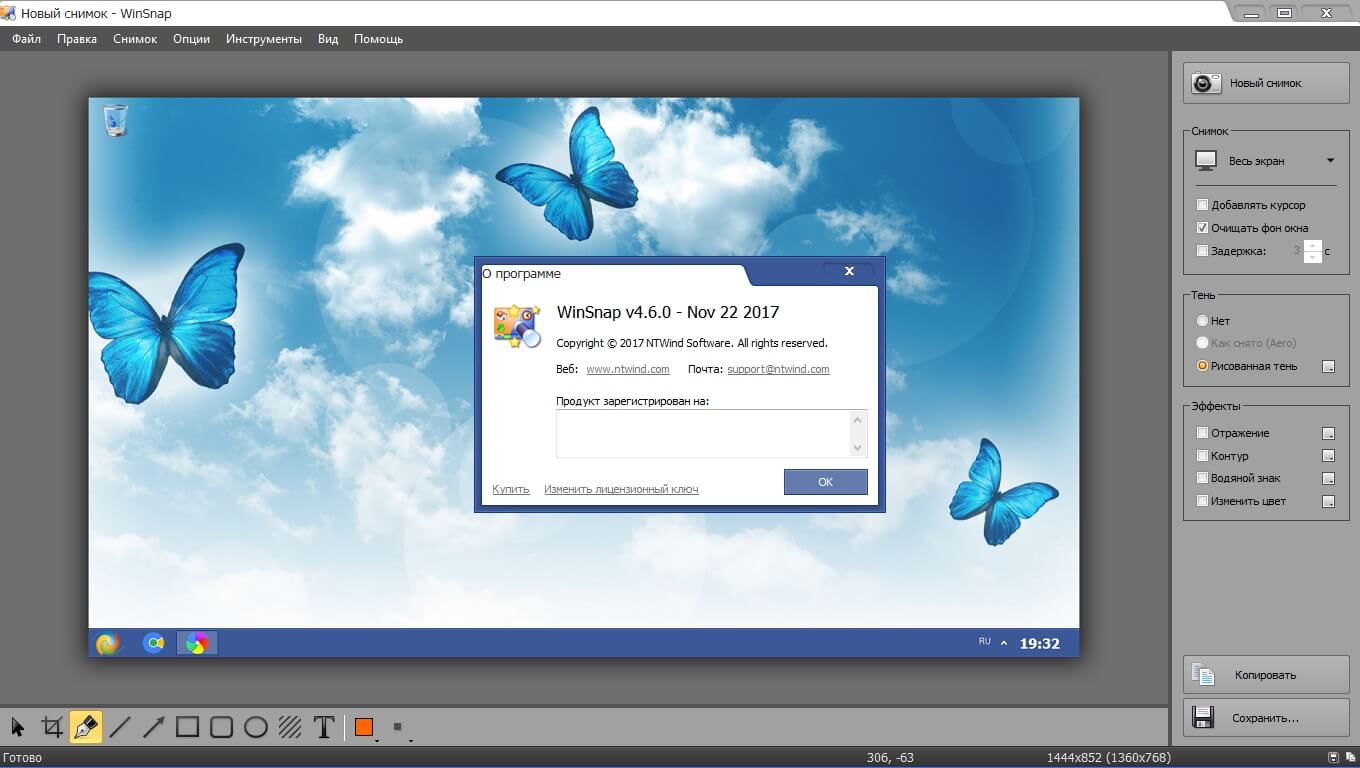Click the Новый снимок button
This screenshot has height=768, width=1360.
(x=1266, y=84)
